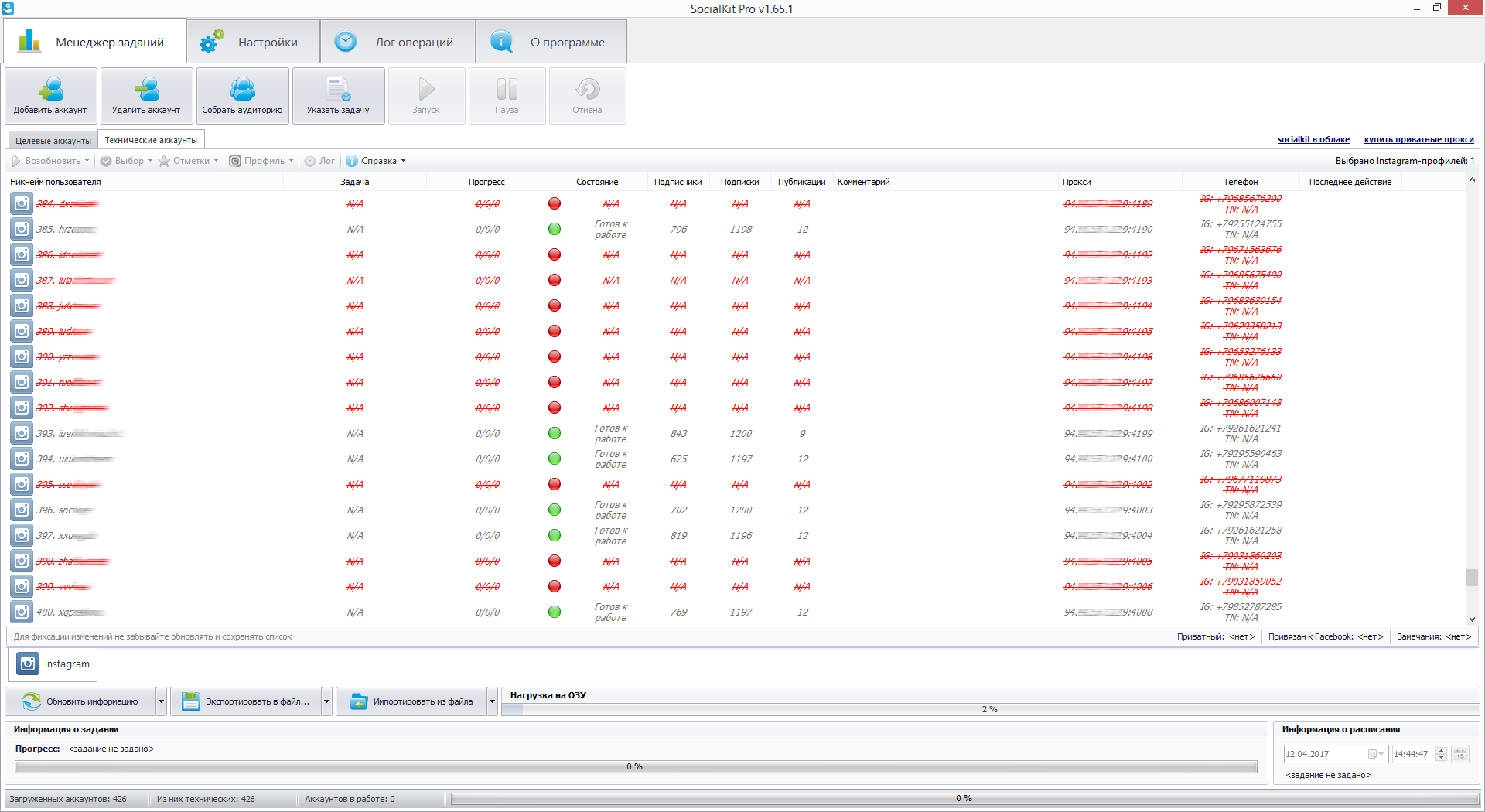Click the account list scroll-up arrow

(x=1472, y=180)
